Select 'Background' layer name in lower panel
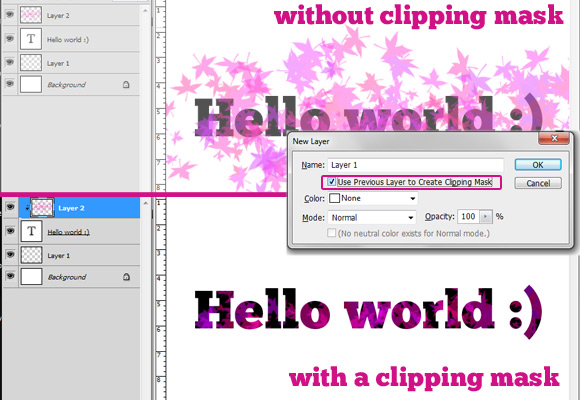This screenshot has width=580, height=400. 67,277
